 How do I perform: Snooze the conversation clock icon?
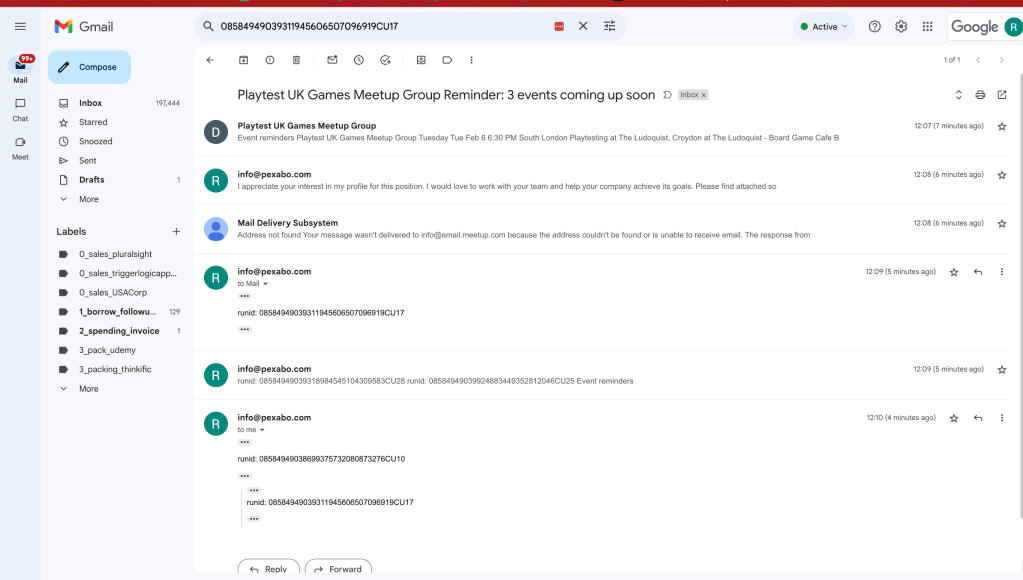[x=359, y=60]
